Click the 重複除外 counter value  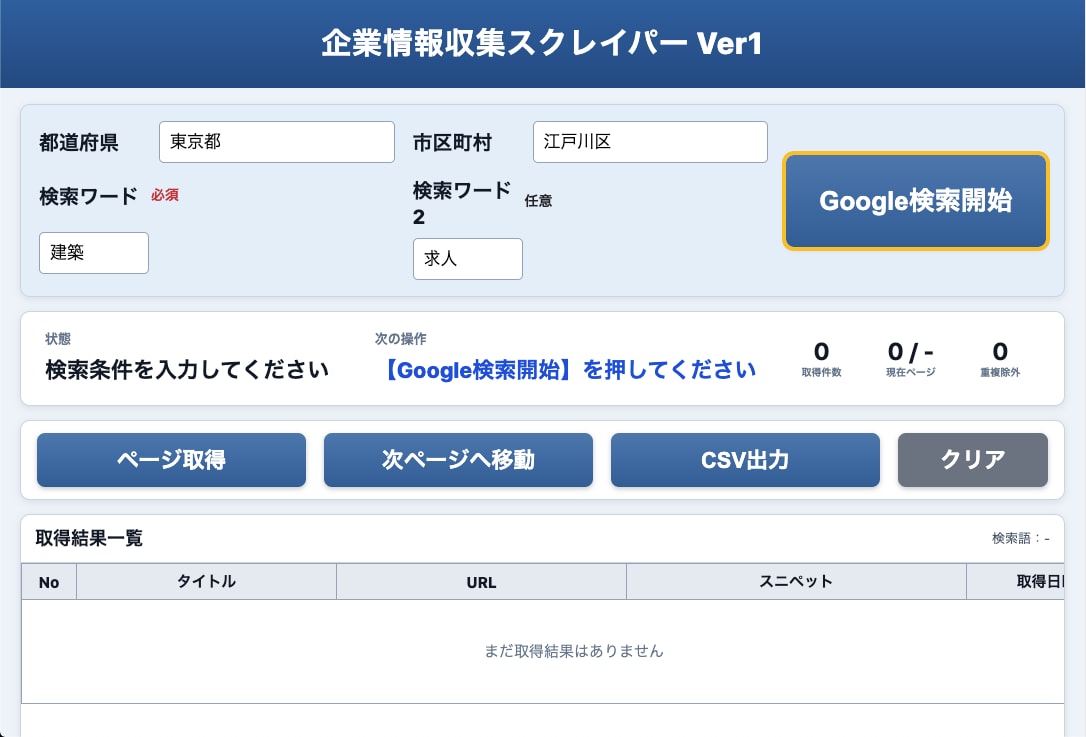click(1000, 351)
